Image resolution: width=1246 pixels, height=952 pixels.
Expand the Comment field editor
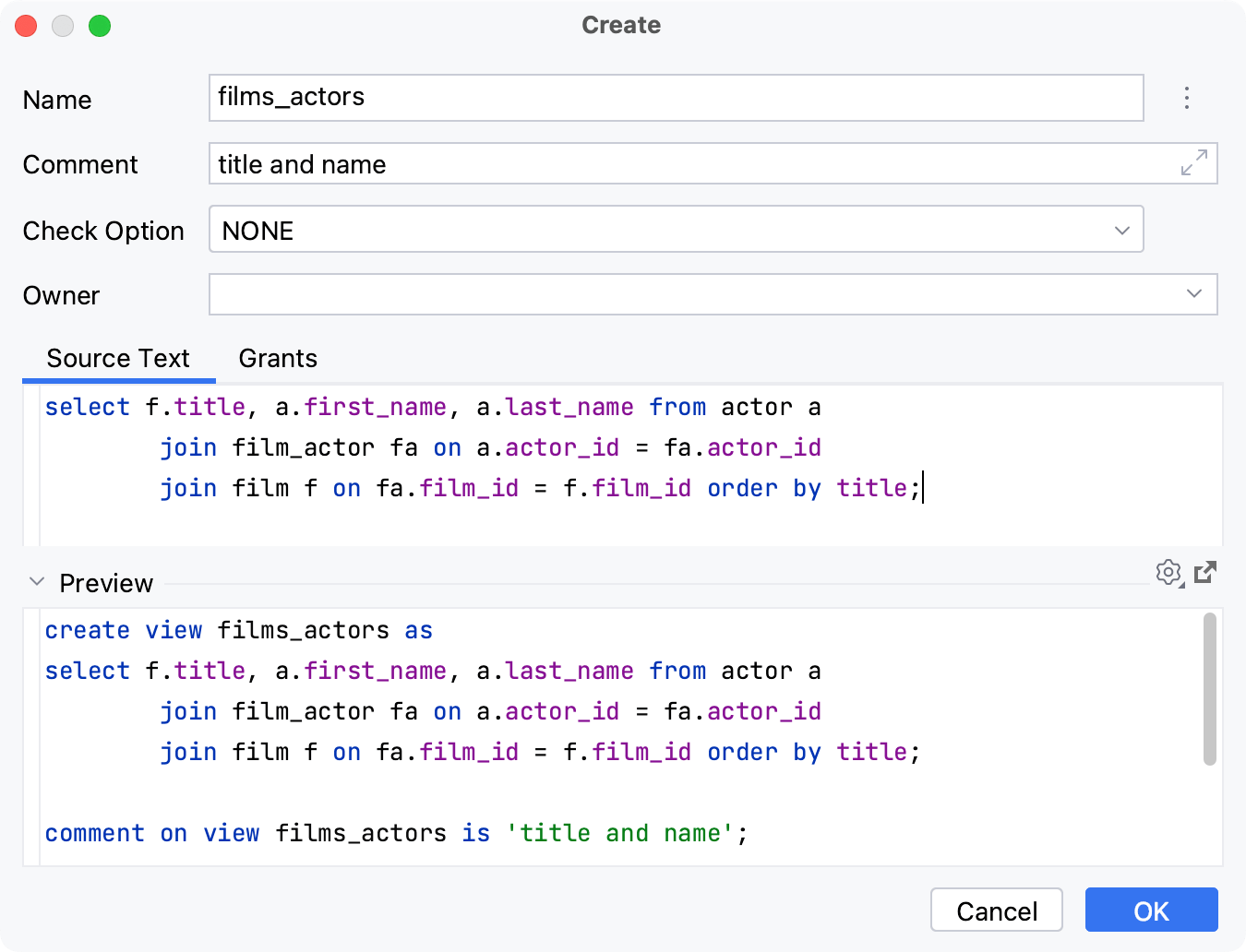click(x=1193, y=163)
